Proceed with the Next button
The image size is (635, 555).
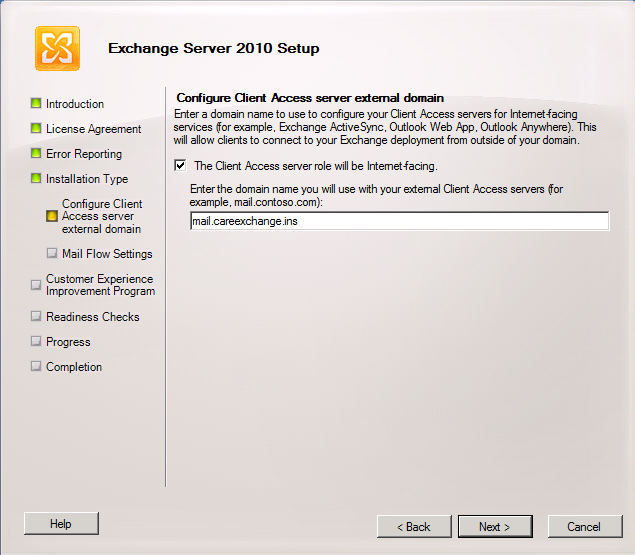click(x=495, y=527)
